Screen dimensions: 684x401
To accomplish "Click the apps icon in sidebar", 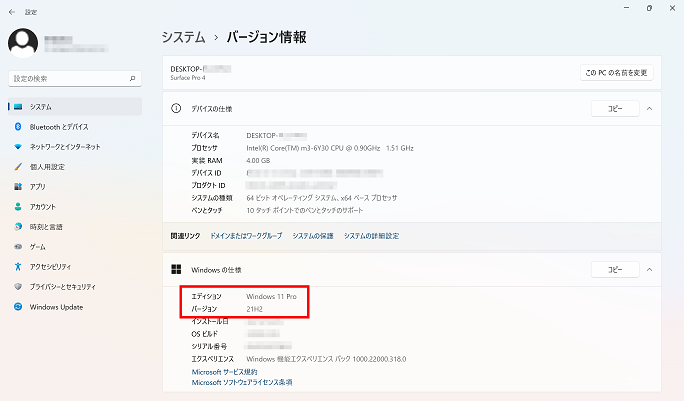I will (x=18, y=187).
